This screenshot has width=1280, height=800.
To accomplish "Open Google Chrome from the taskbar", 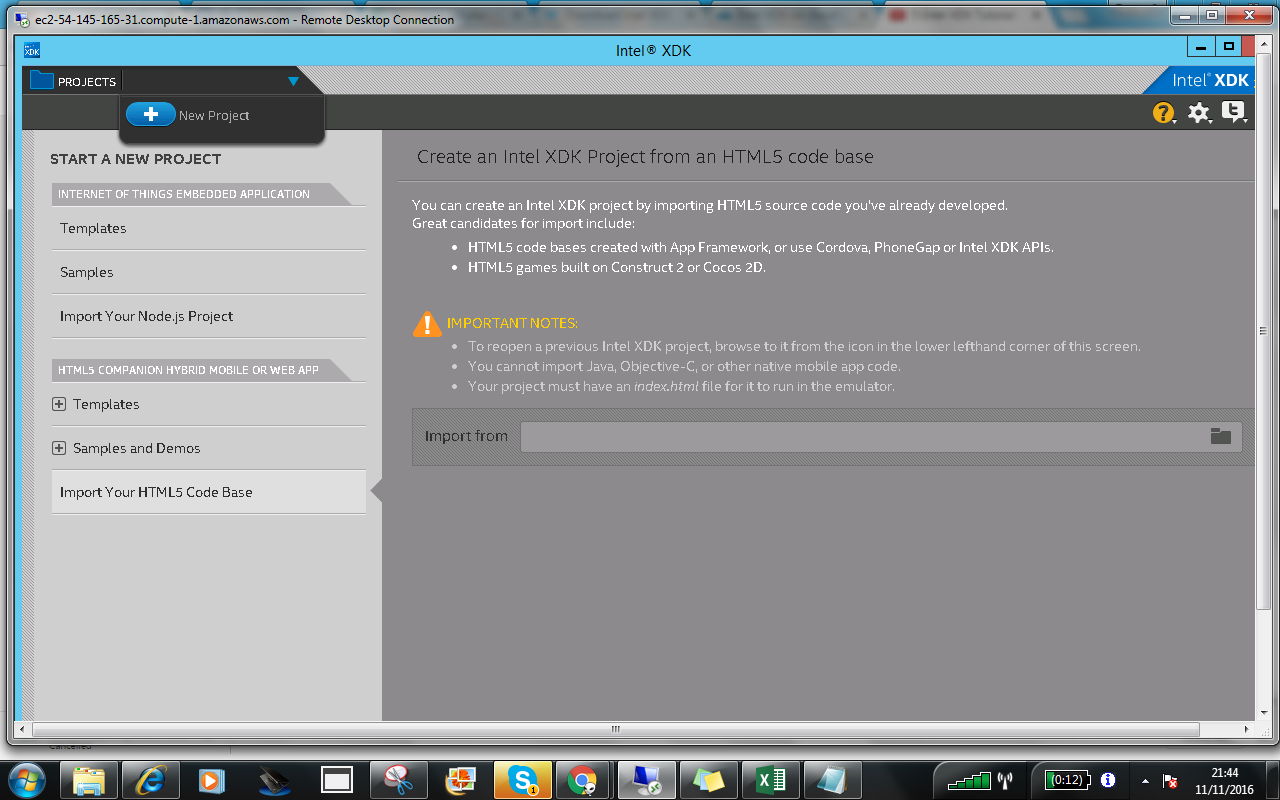I will click(582, 779).
